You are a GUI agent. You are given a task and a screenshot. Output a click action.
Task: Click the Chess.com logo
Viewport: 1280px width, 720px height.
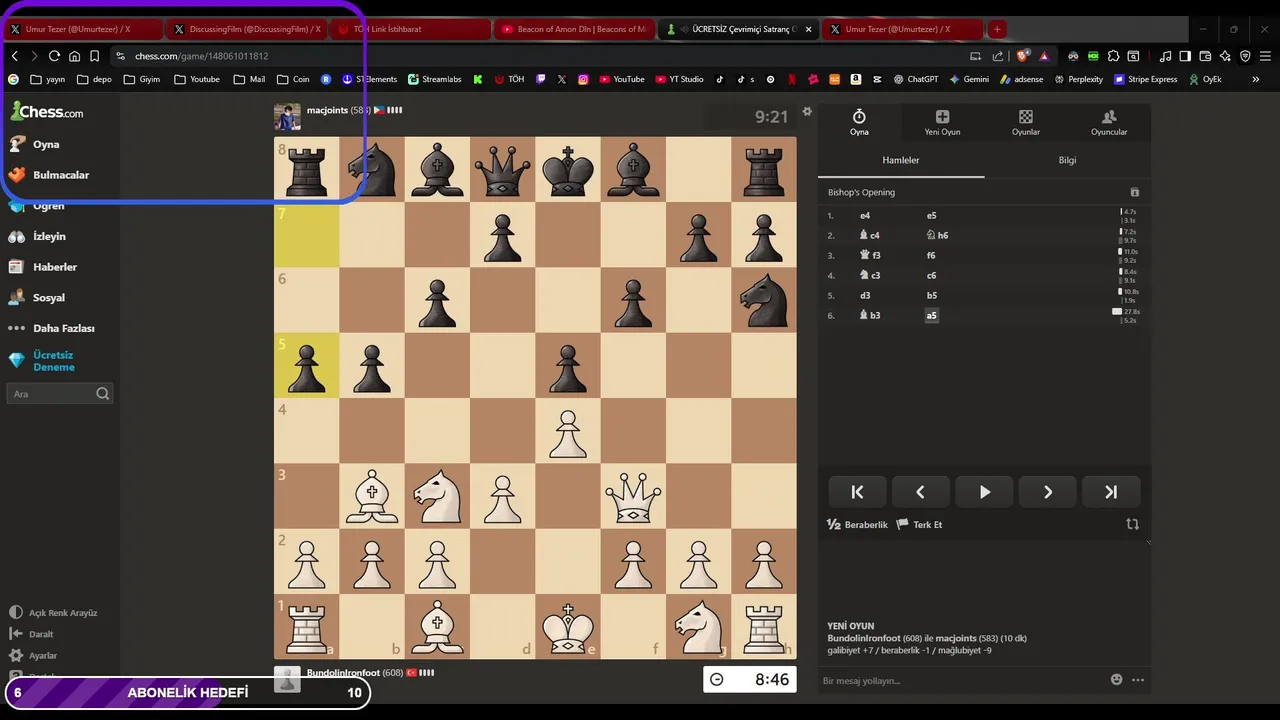[x=47, y=111]
